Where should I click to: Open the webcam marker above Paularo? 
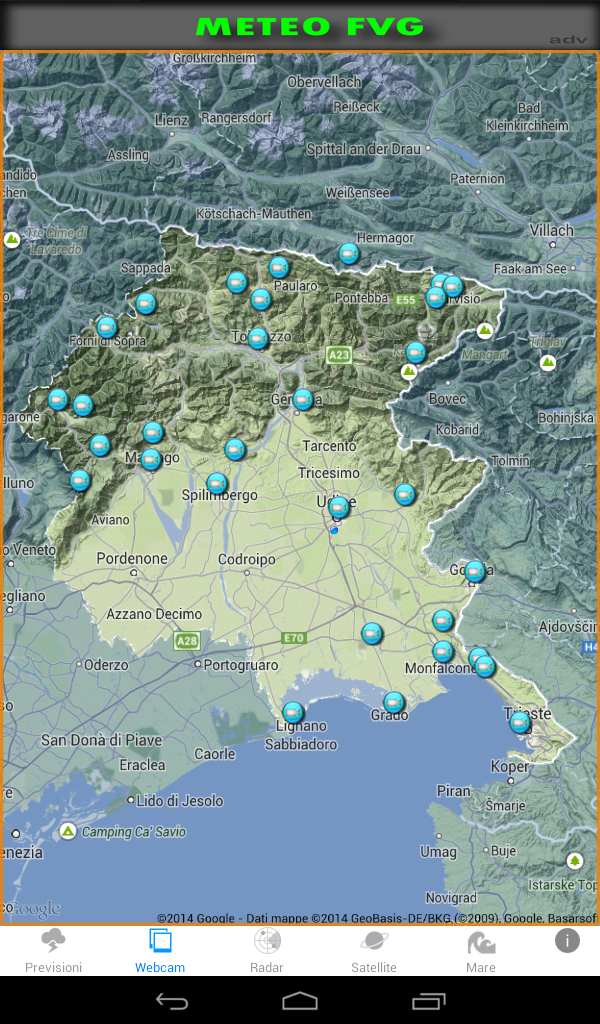[x=279, y=268]
